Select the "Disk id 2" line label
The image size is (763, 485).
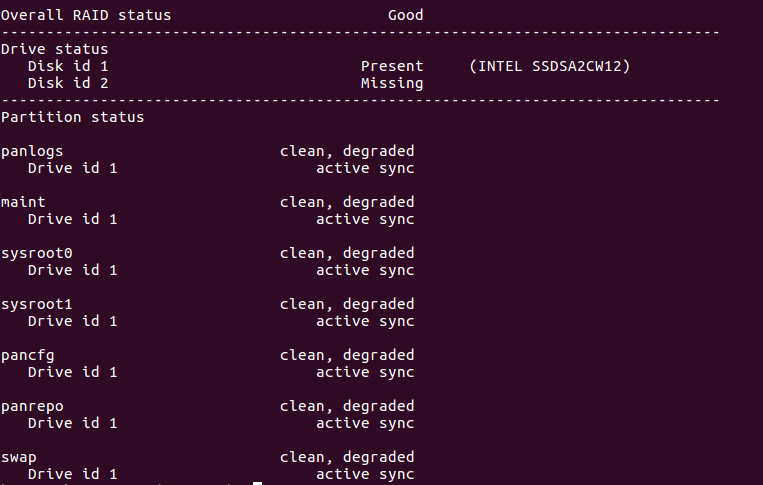pyautogui.click(x=68, y=83)
